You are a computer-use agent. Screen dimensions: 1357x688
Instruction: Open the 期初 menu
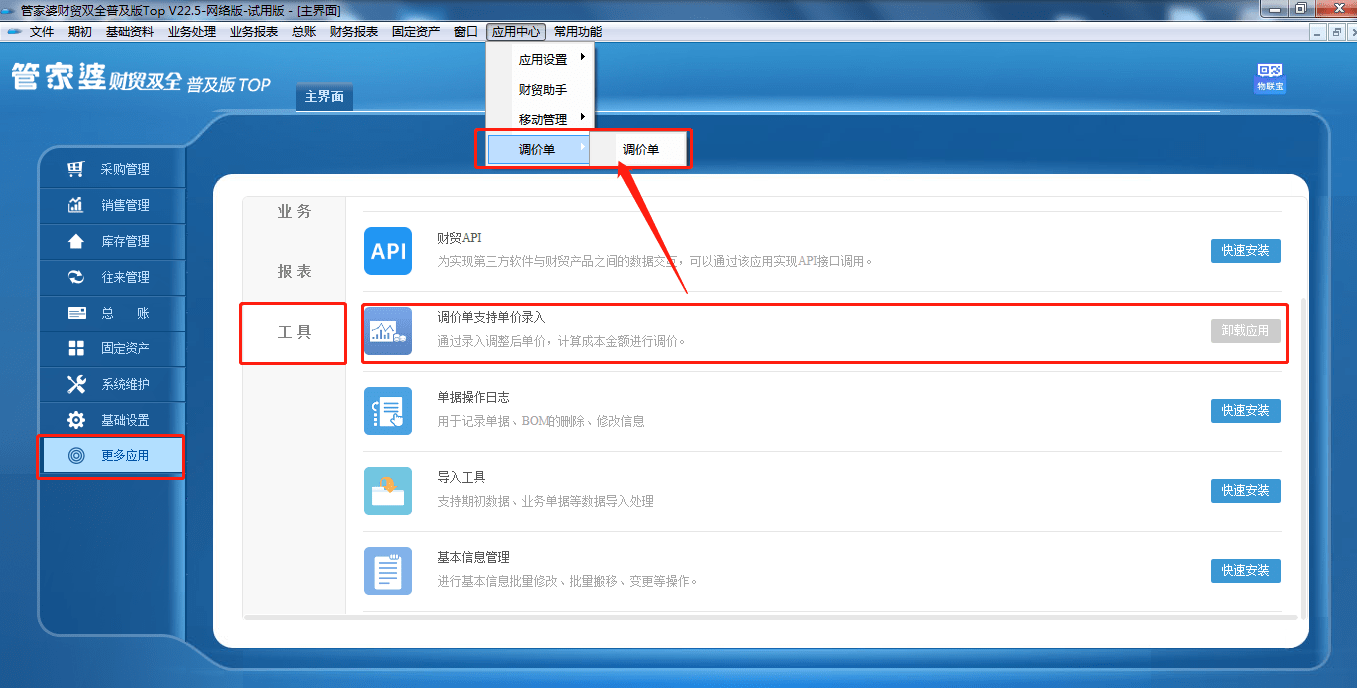tap(80, 32)
